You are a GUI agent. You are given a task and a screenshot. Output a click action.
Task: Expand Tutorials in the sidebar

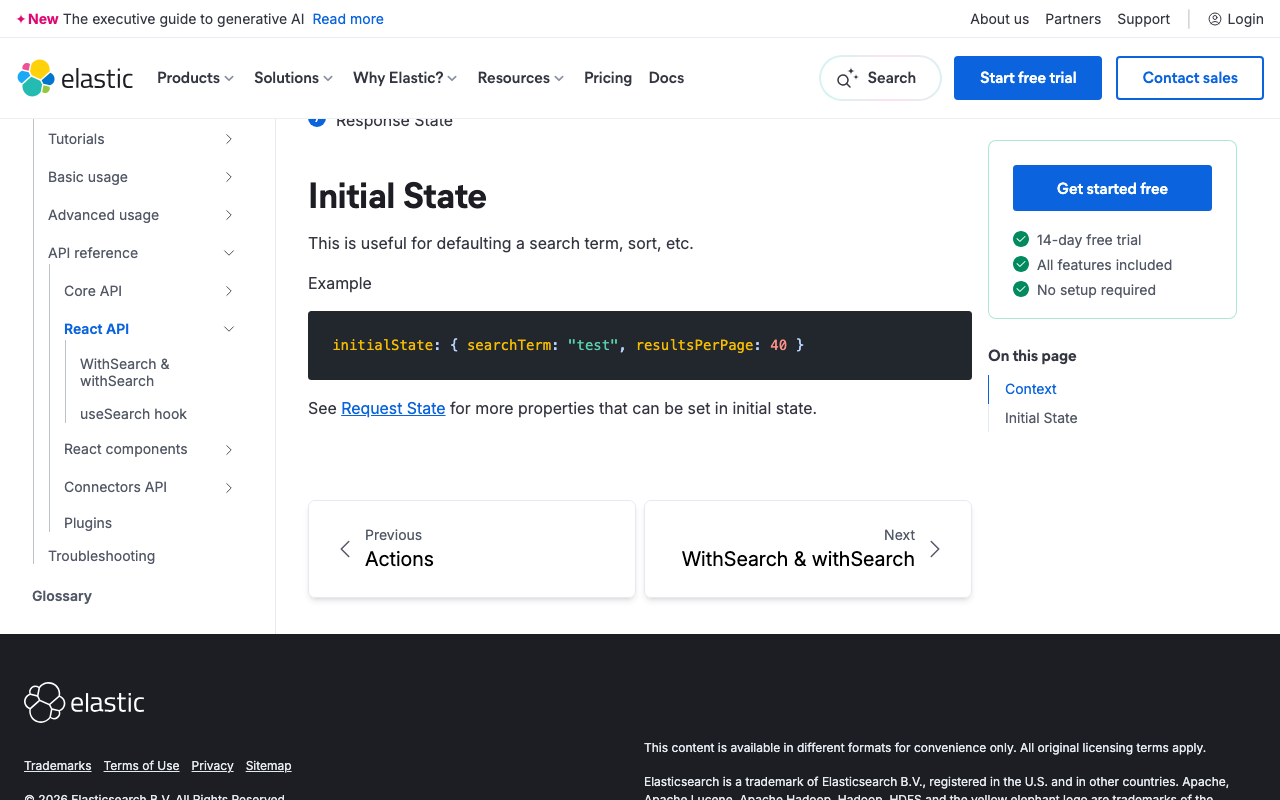pyautogui.click(x=230, y=139)
